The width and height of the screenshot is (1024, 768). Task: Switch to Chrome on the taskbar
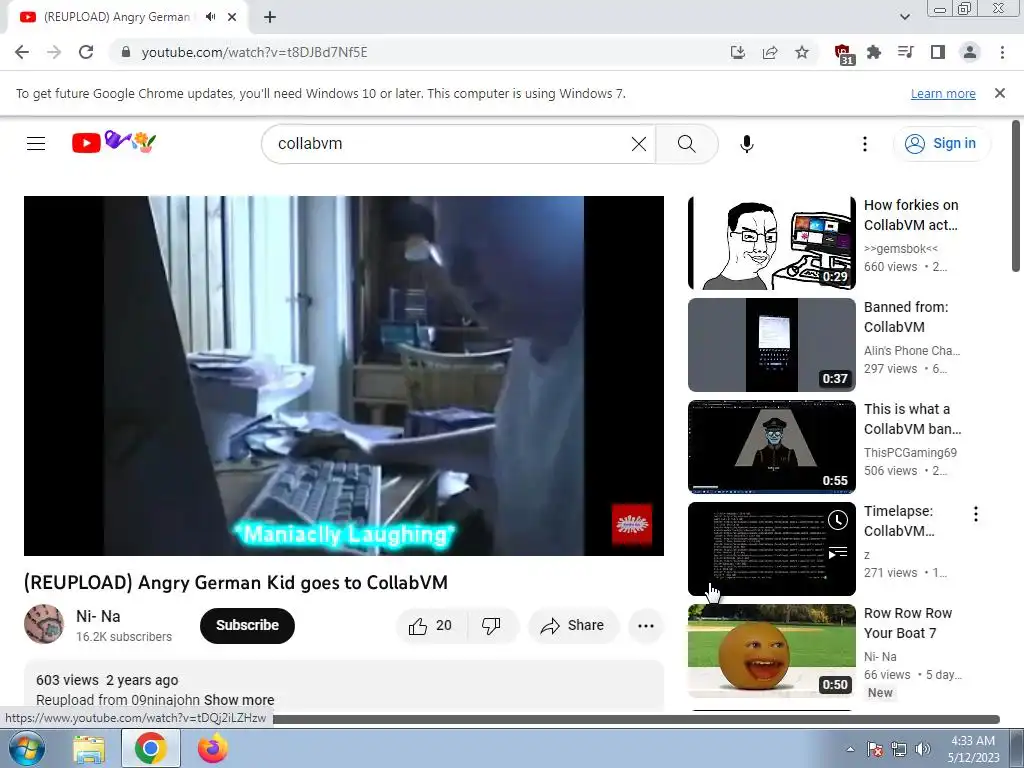click(151, 748)
